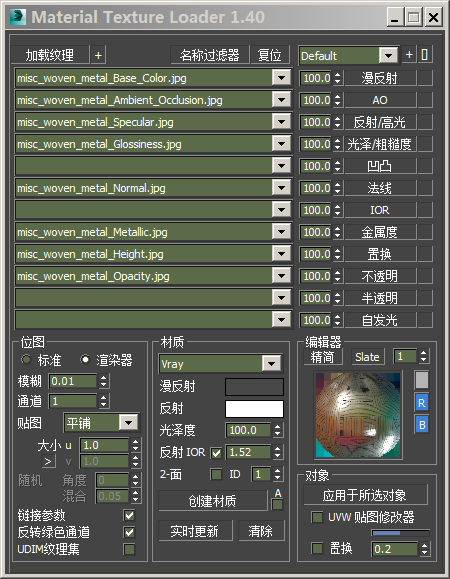Image resolution: width=450 pixels, height=579 pixels.
Task: Switch to the 精简 editor mode
Action: click(x=323, y=357)
